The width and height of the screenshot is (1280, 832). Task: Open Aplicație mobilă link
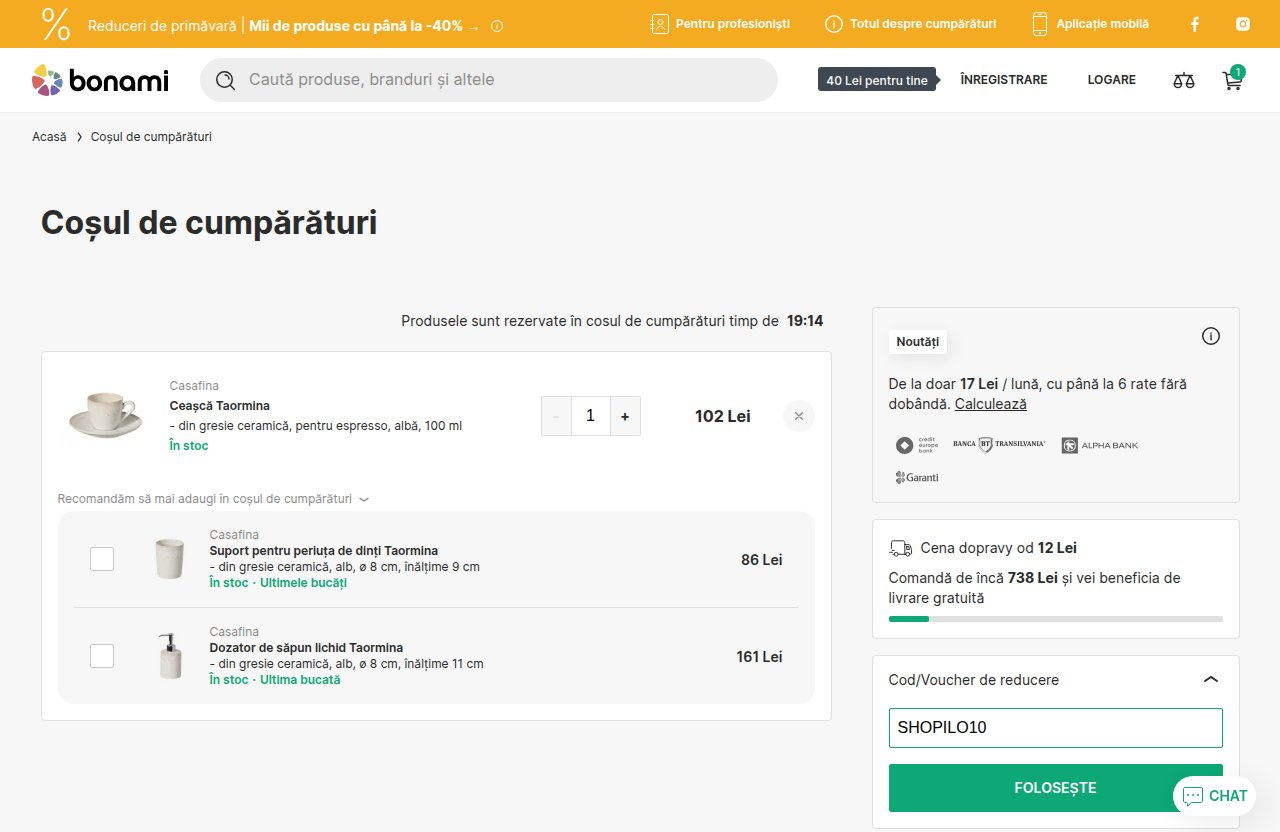tap(1103, 24)
